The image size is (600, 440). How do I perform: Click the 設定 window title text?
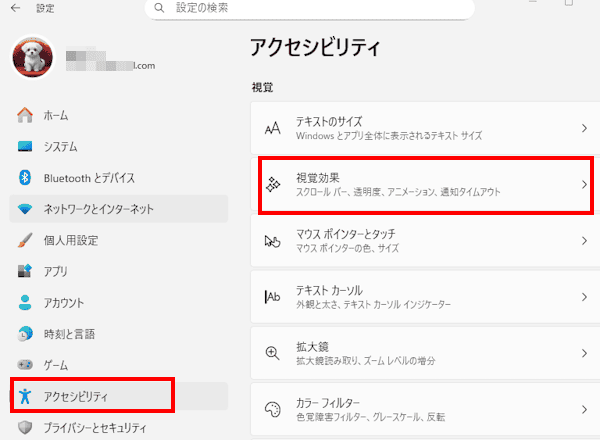click(x=45, y=8)
